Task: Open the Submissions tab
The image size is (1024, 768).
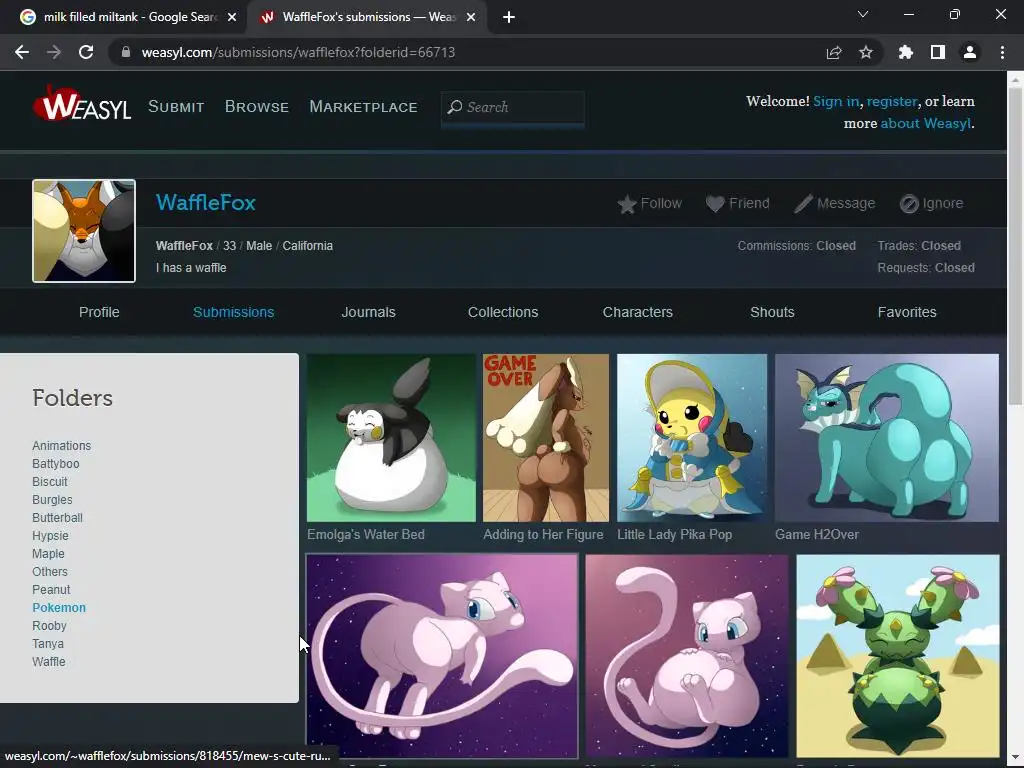Action: coord(234,312)
